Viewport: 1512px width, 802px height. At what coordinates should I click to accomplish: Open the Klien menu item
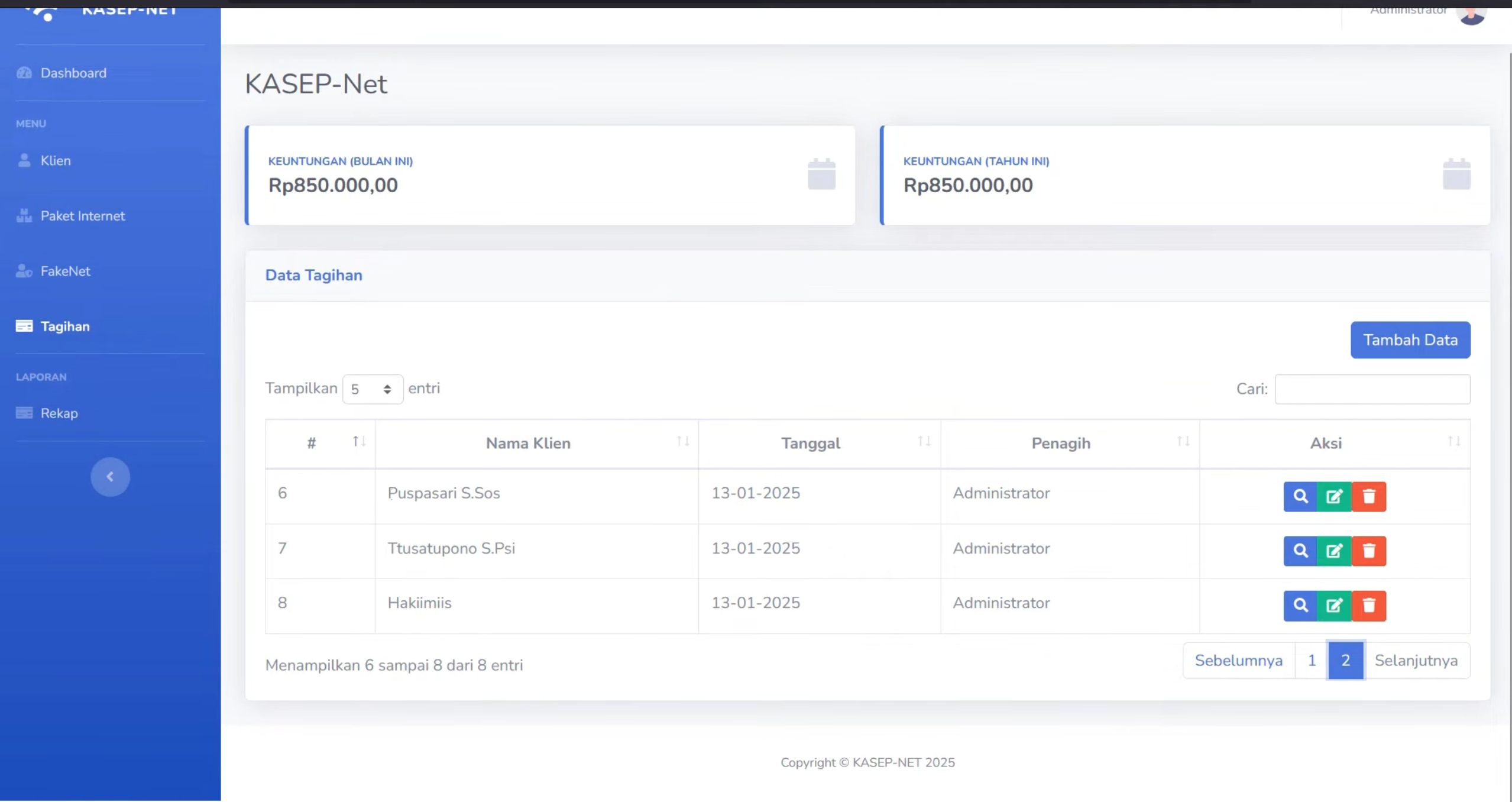click(56, 160)
